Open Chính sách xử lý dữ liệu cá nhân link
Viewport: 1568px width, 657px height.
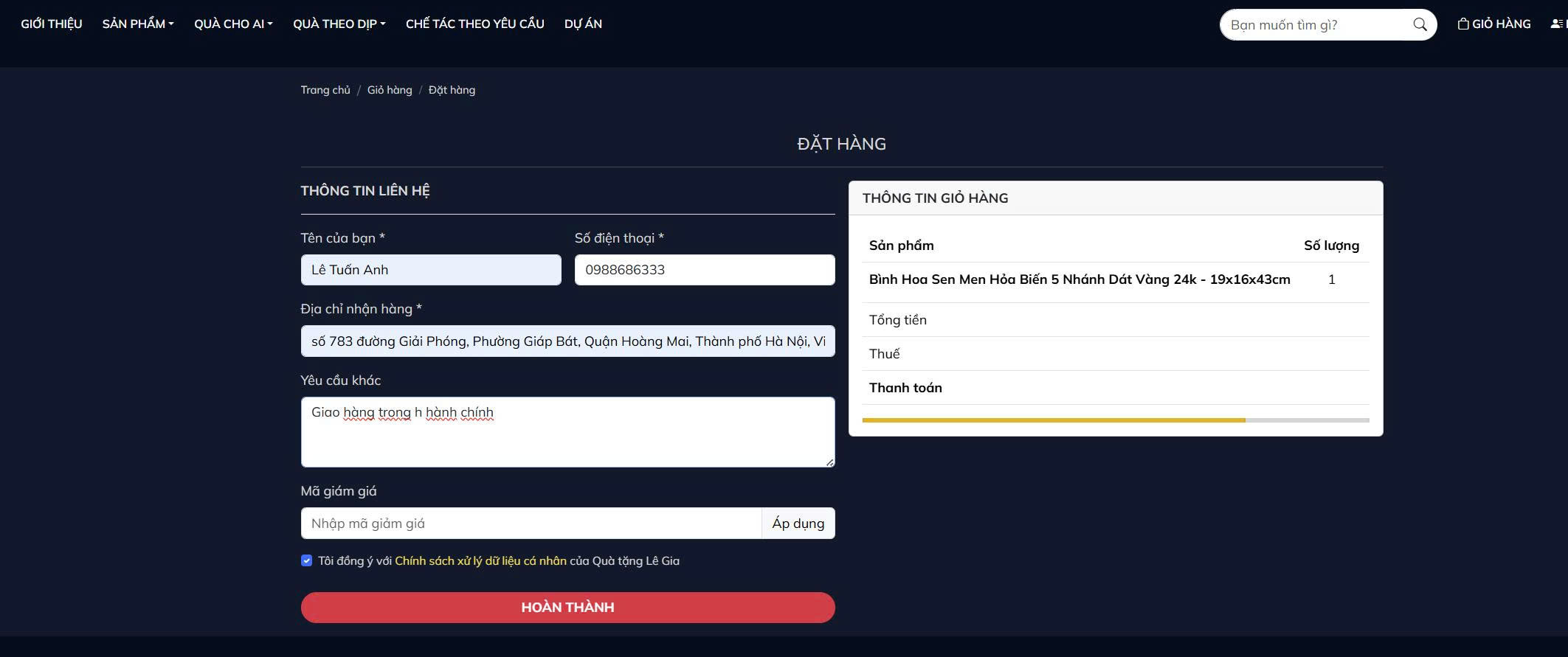point(480,560)
